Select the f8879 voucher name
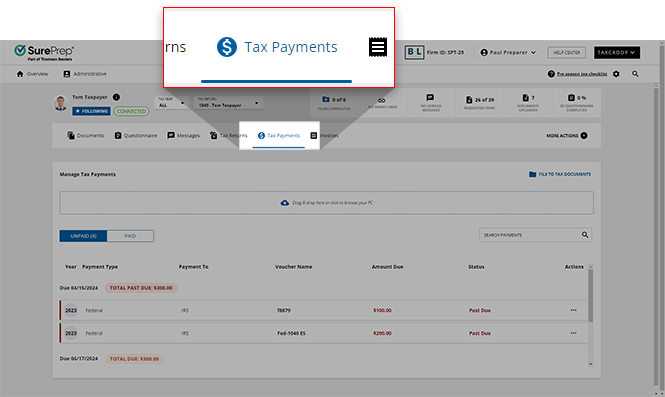 (x=284, y=310)
